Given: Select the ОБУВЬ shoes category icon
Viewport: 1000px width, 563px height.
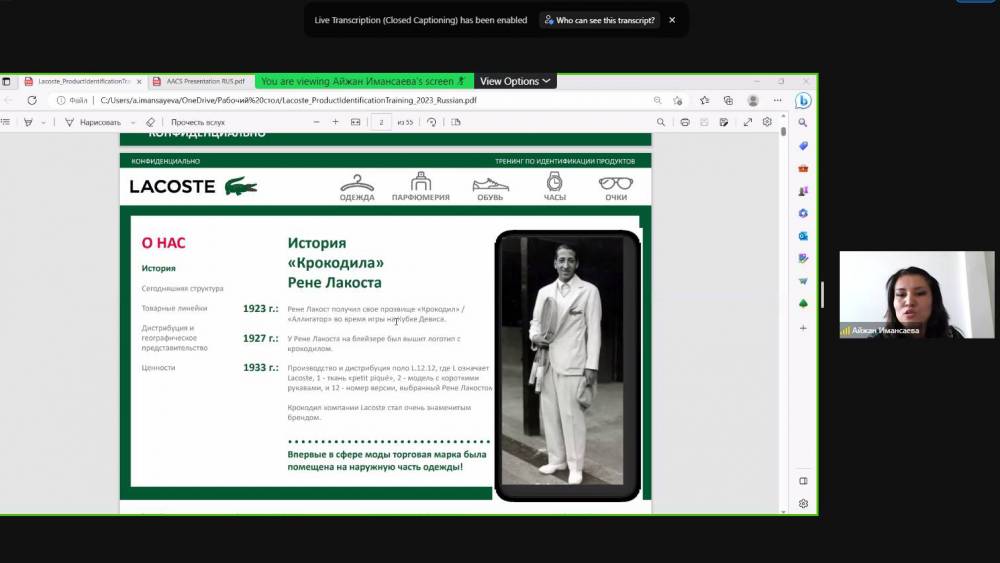Looking at the screenshot, I should coord(490,189).
